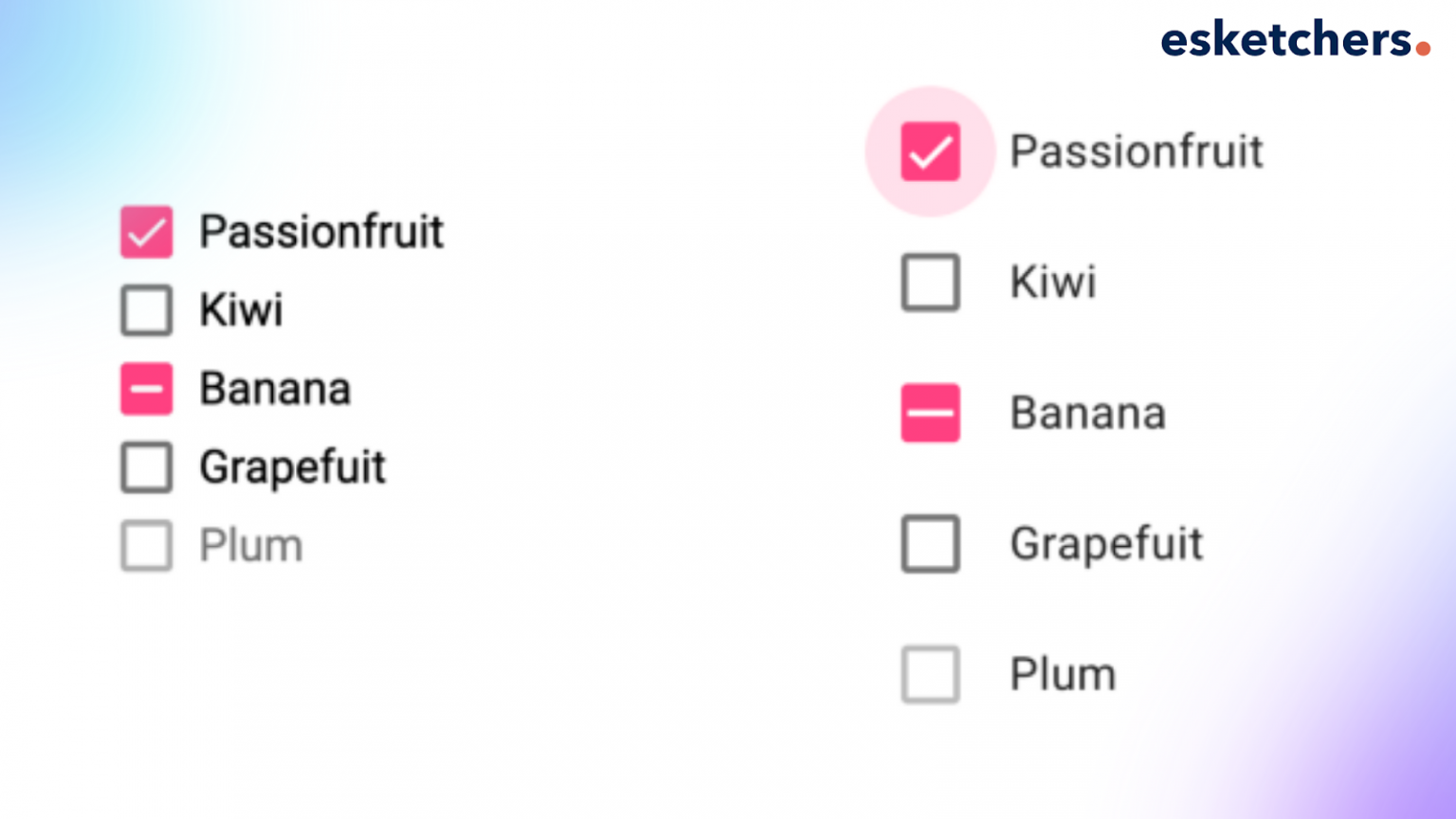Click the Passionfruit label in the right list

(x=1136, y=152)
